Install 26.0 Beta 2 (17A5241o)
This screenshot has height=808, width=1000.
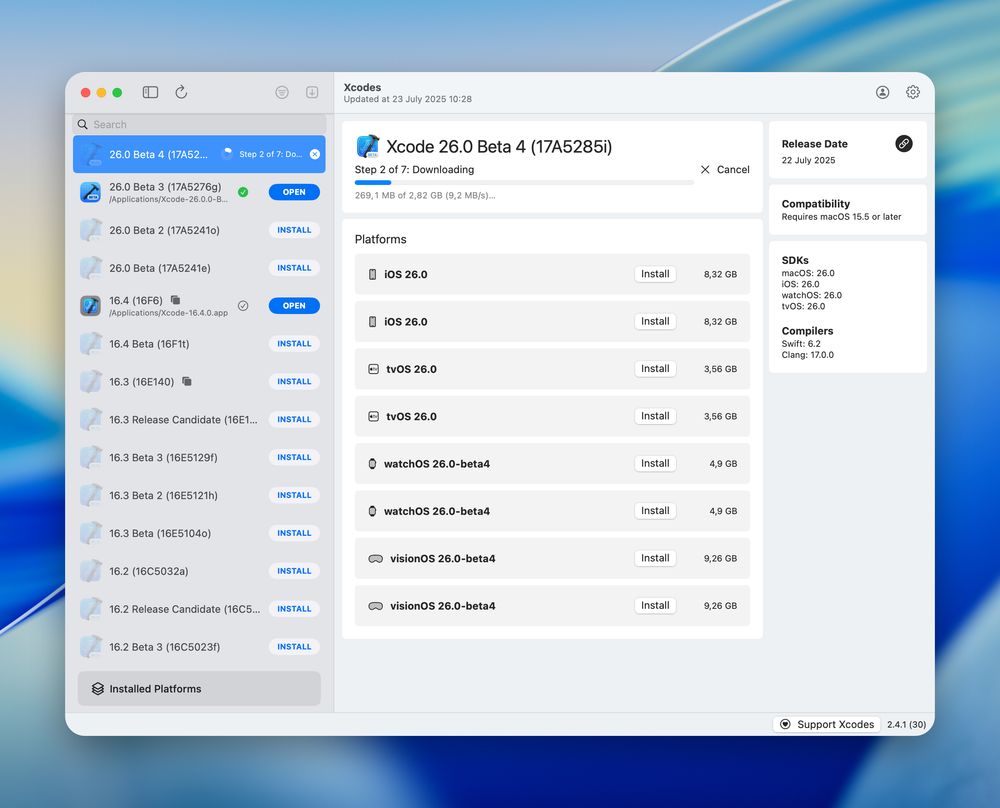point(294,230)
